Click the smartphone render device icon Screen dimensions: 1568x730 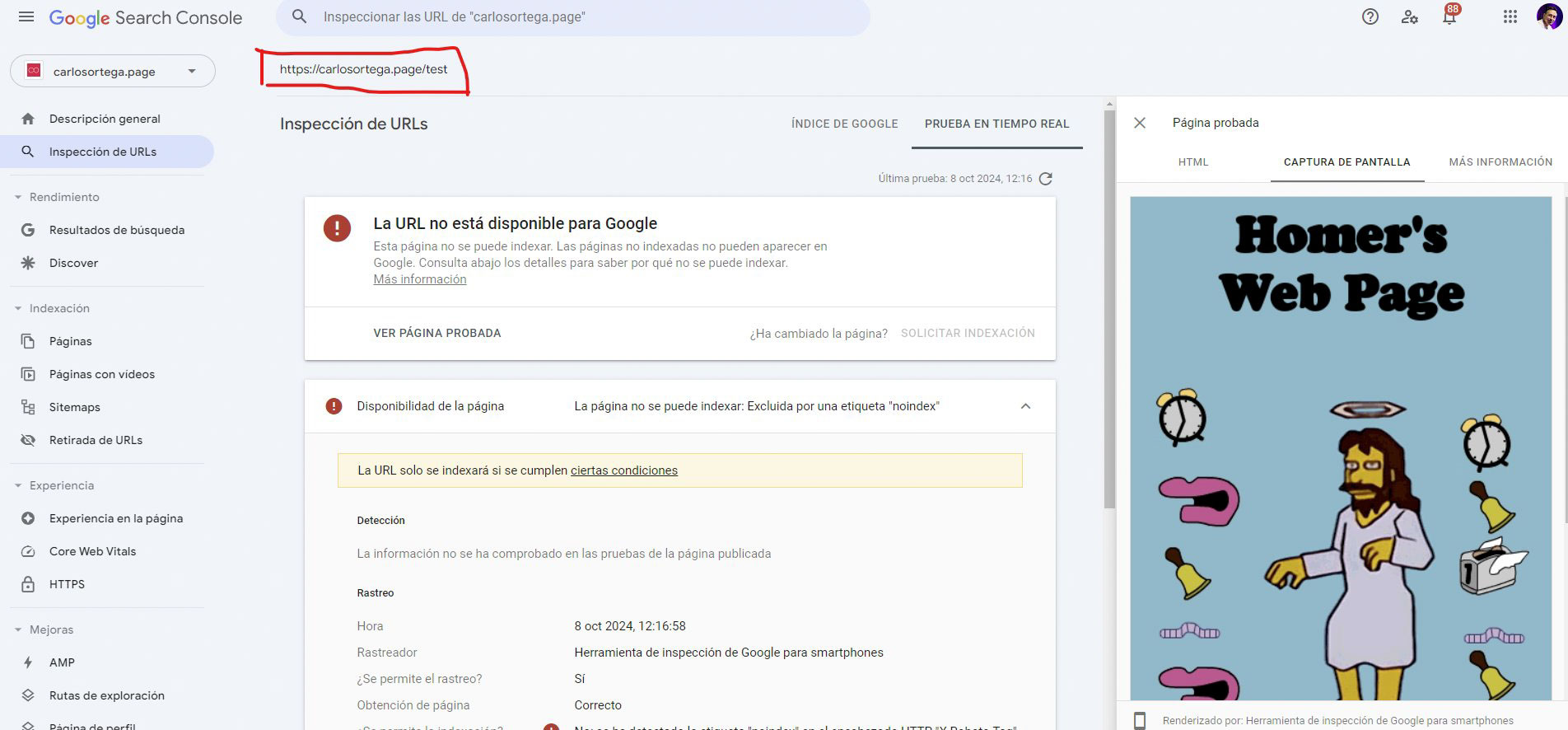tap(1140, 721)
